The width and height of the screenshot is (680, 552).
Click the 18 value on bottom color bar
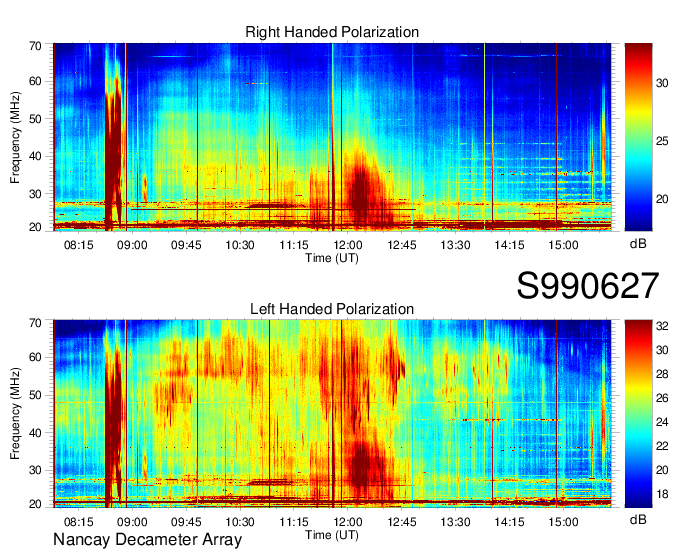click(662, 494)
